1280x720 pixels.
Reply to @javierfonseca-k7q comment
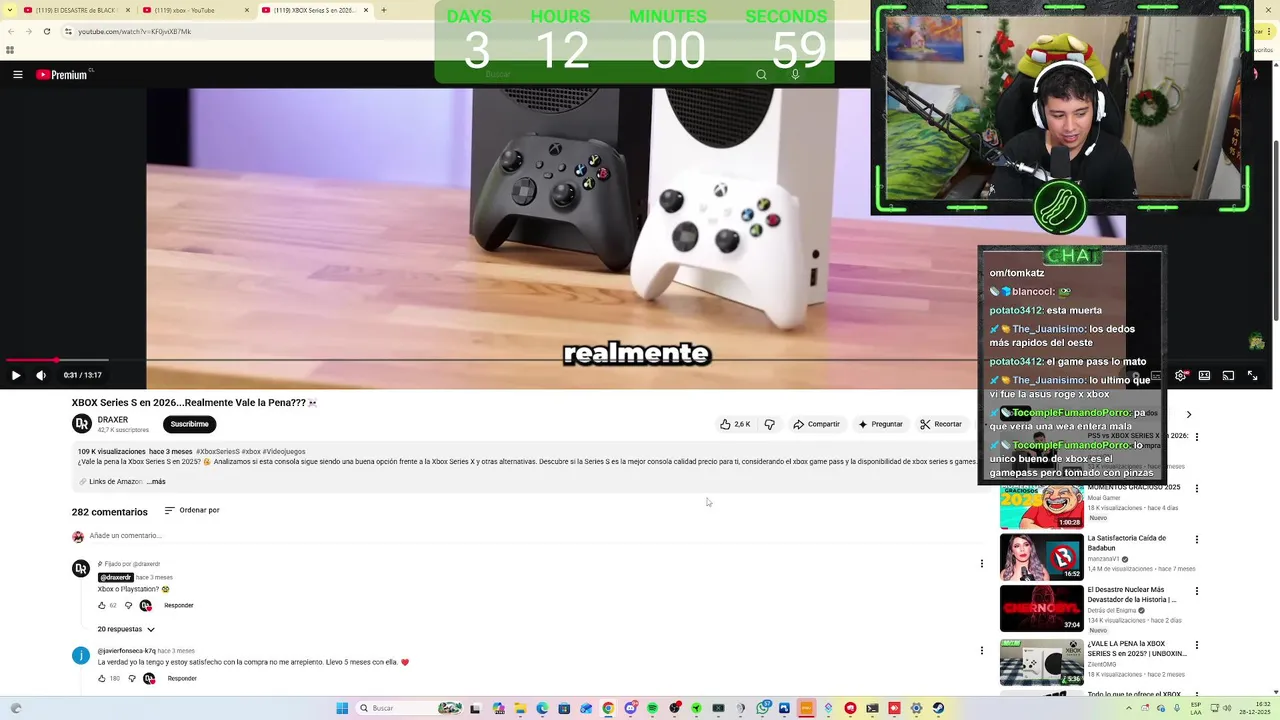coord(182,678)
